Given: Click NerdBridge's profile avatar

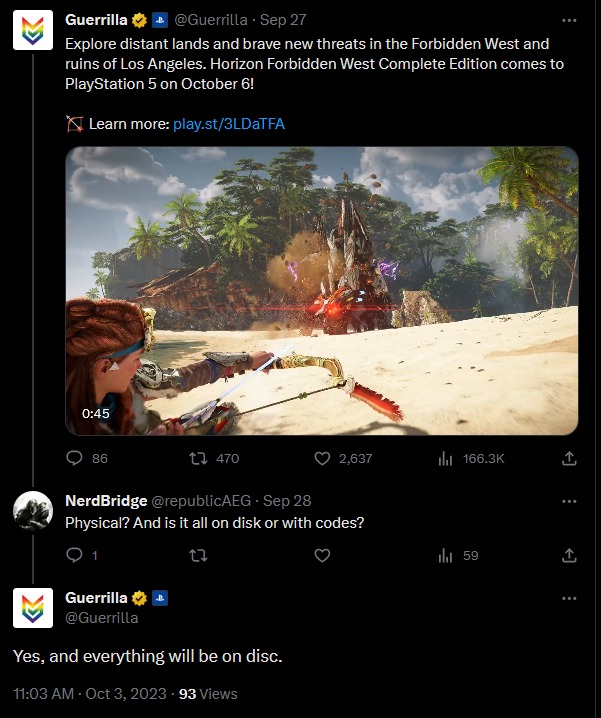Looking at the screenshot, I should (x=32, y=512).
